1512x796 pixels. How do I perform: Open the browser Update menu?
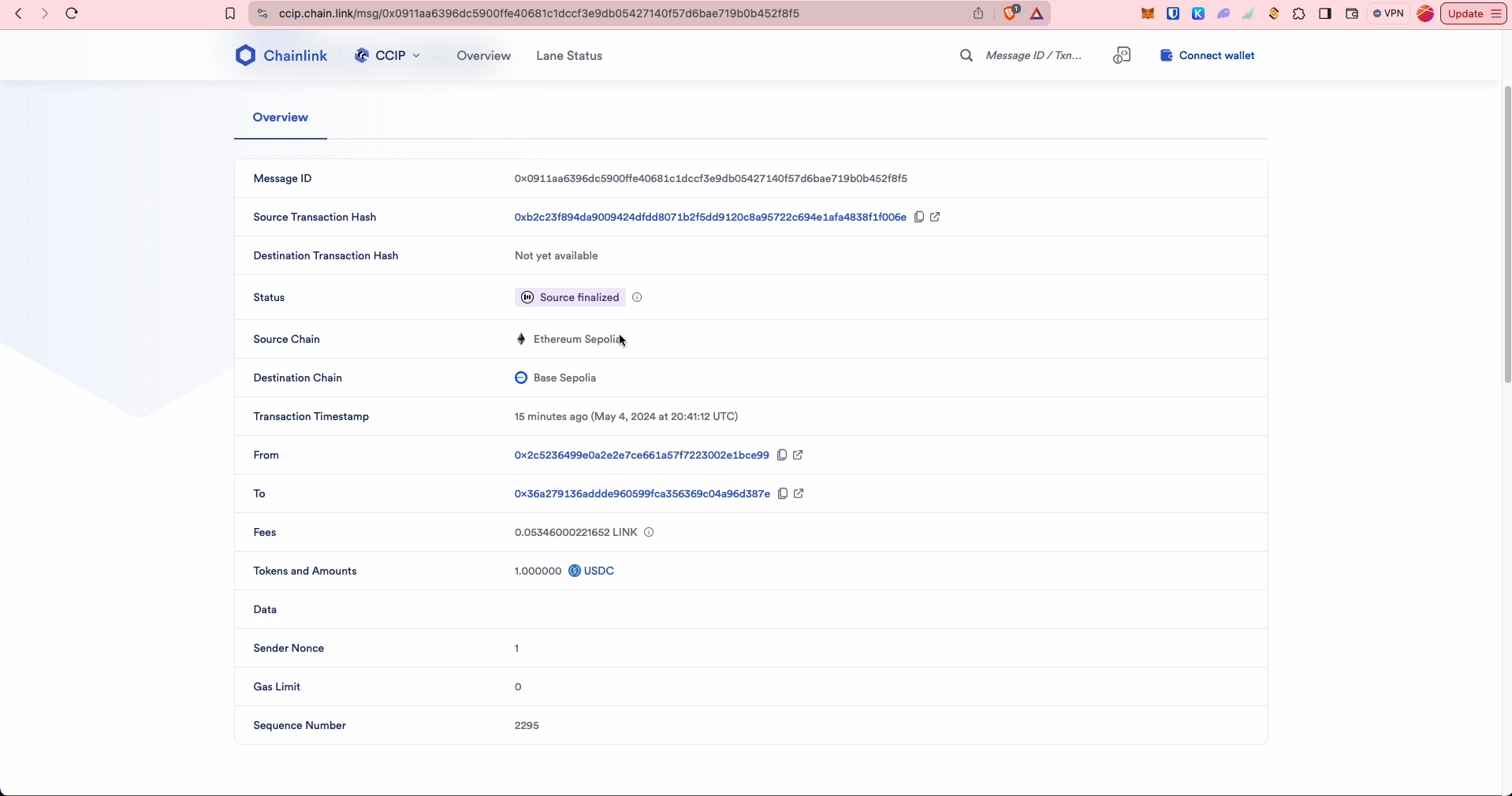point(1473,13)
